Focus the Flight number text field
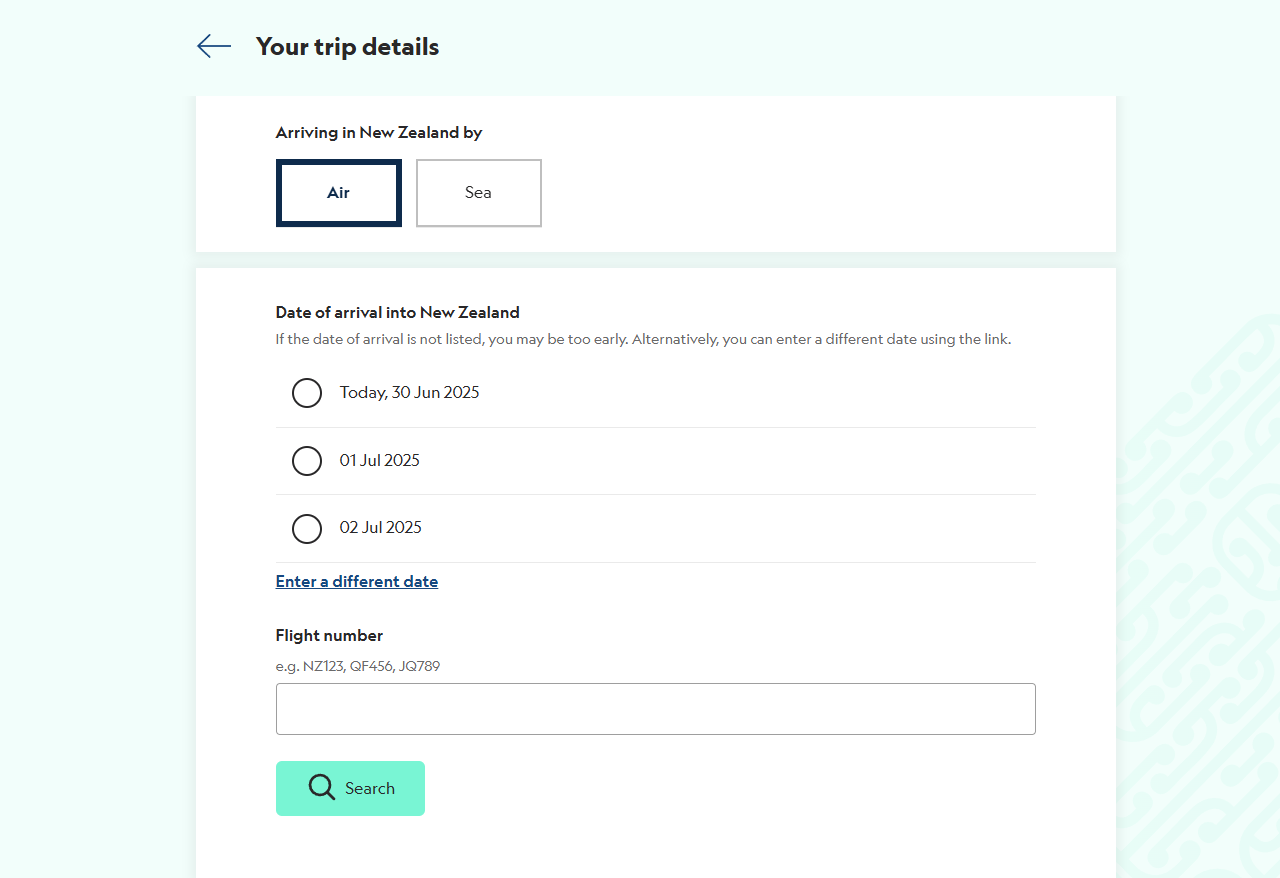 [656, 709]
